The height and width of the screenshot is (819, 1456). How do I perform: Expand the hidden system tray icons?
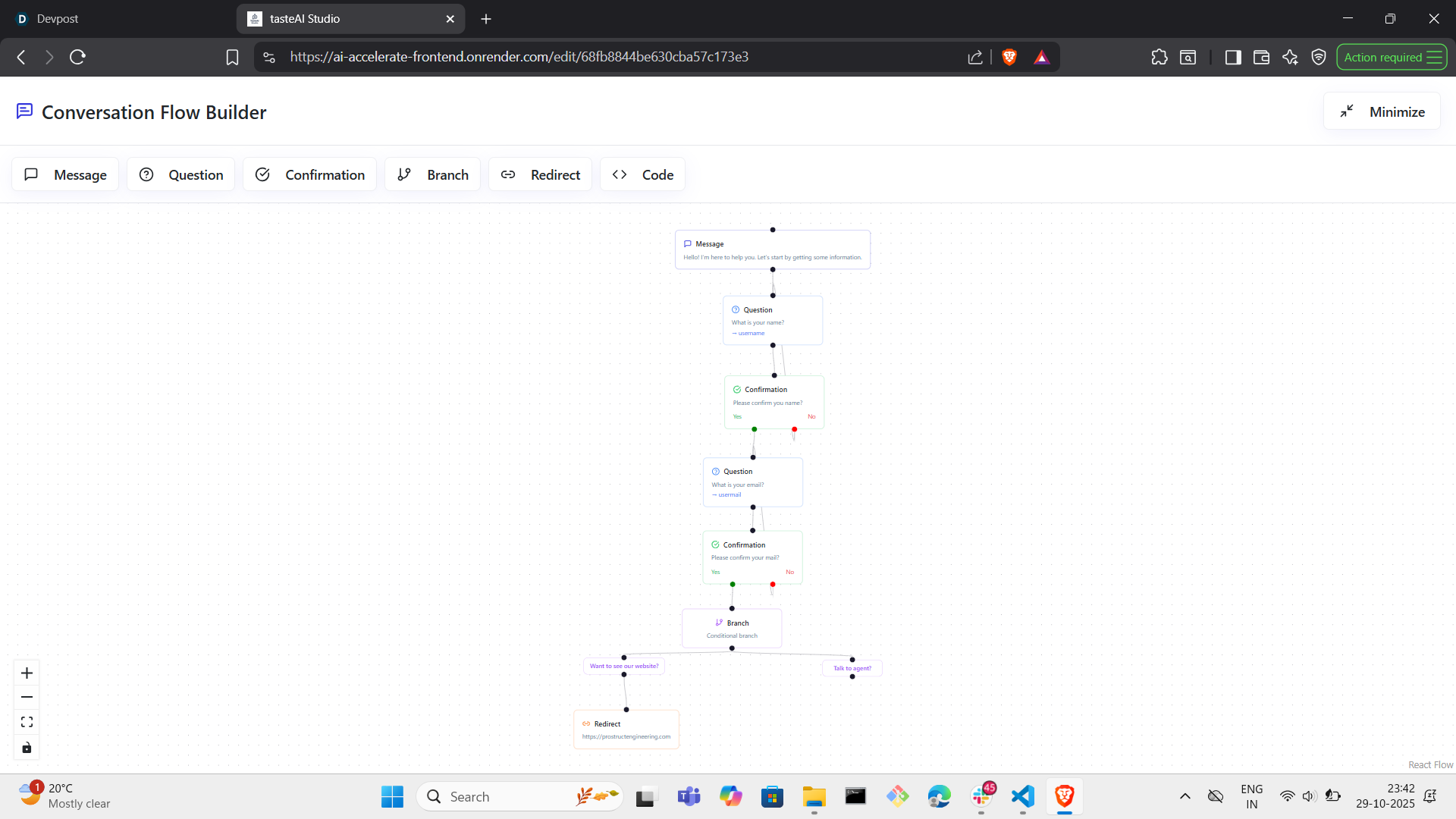(1185, 796)
